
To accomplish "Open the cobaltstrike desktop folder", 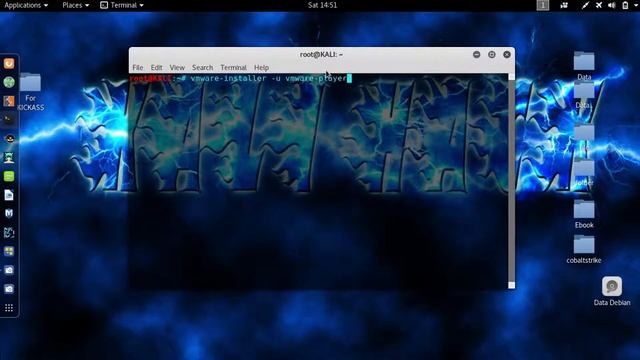I will pos(584,249).
